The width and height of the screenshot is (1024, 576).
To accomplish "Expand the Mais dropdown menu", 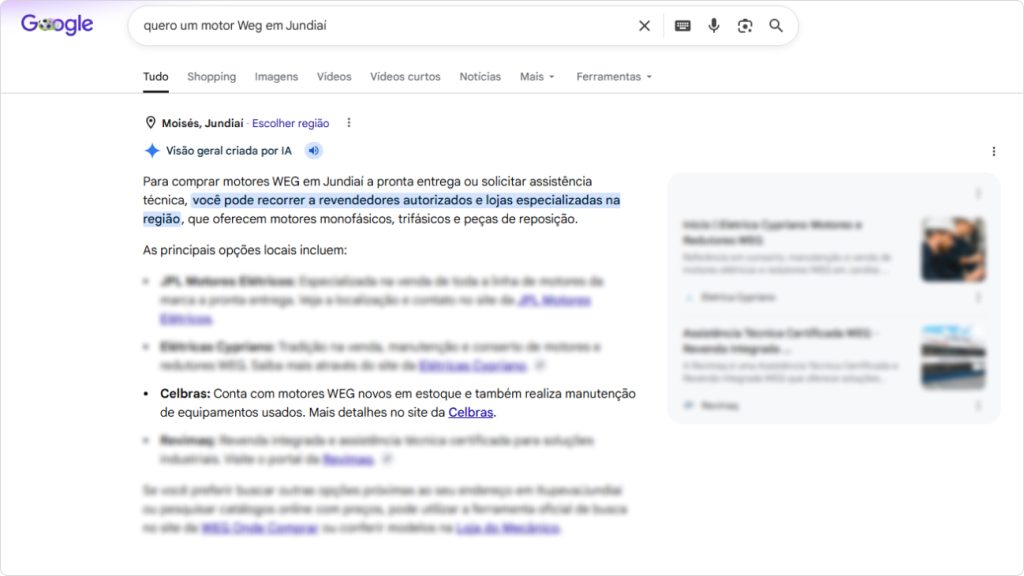I will click(537, 76).
